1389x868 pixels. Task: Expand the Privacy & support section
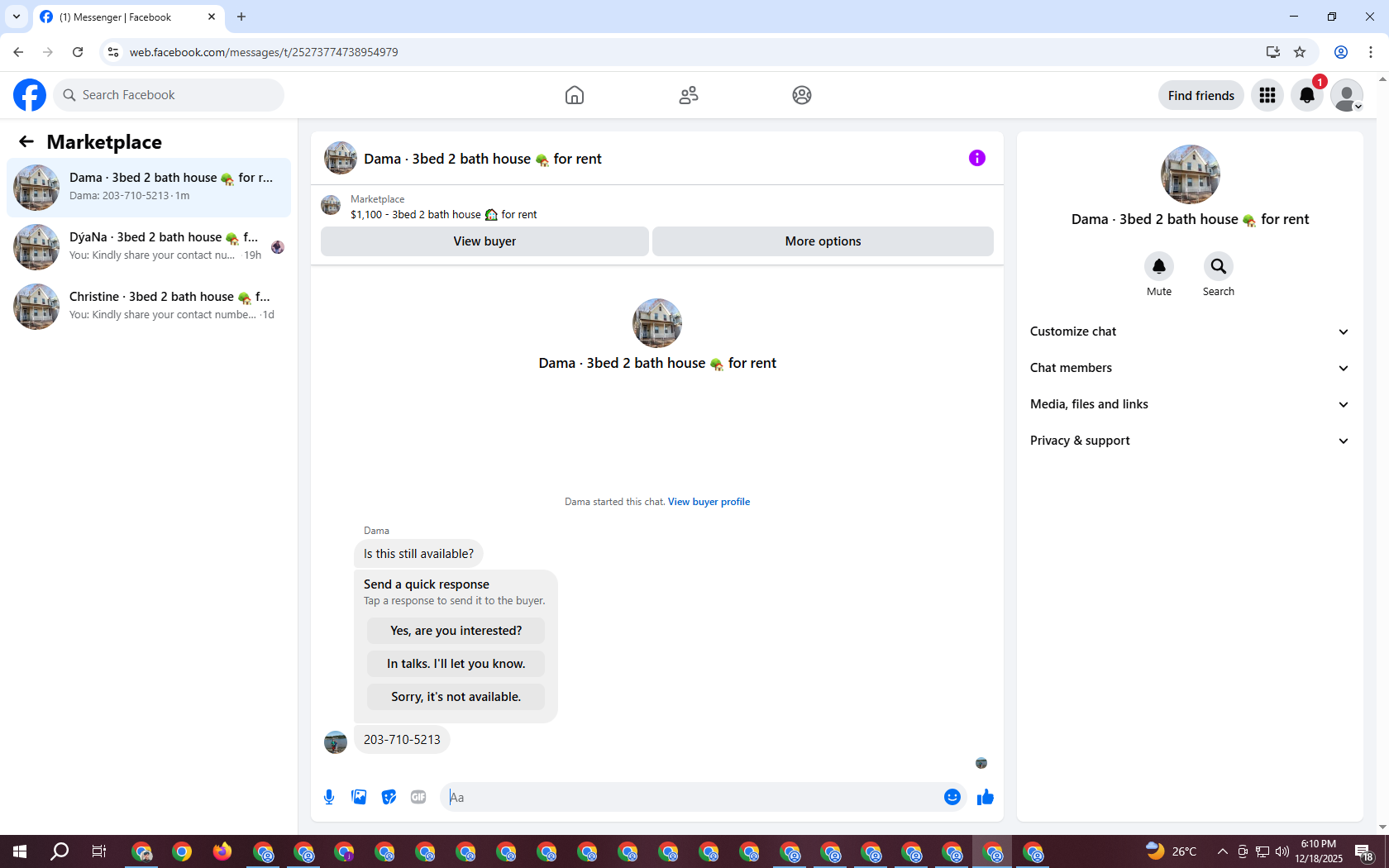[1190, 441]
